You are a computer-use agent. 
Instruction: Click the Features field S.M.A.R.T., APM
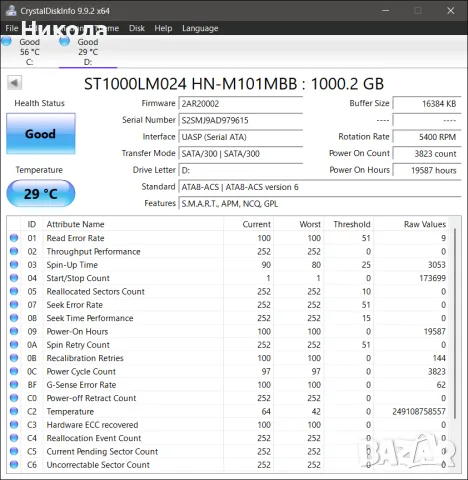320,204
